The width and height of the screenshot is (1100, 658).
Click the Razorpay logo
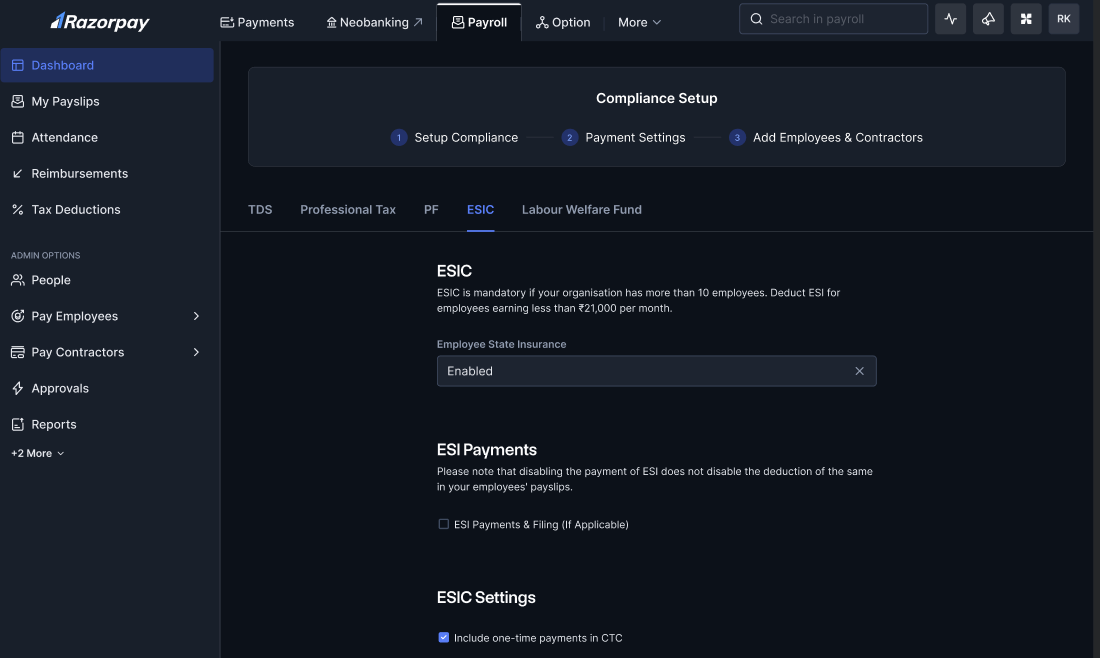100,21
